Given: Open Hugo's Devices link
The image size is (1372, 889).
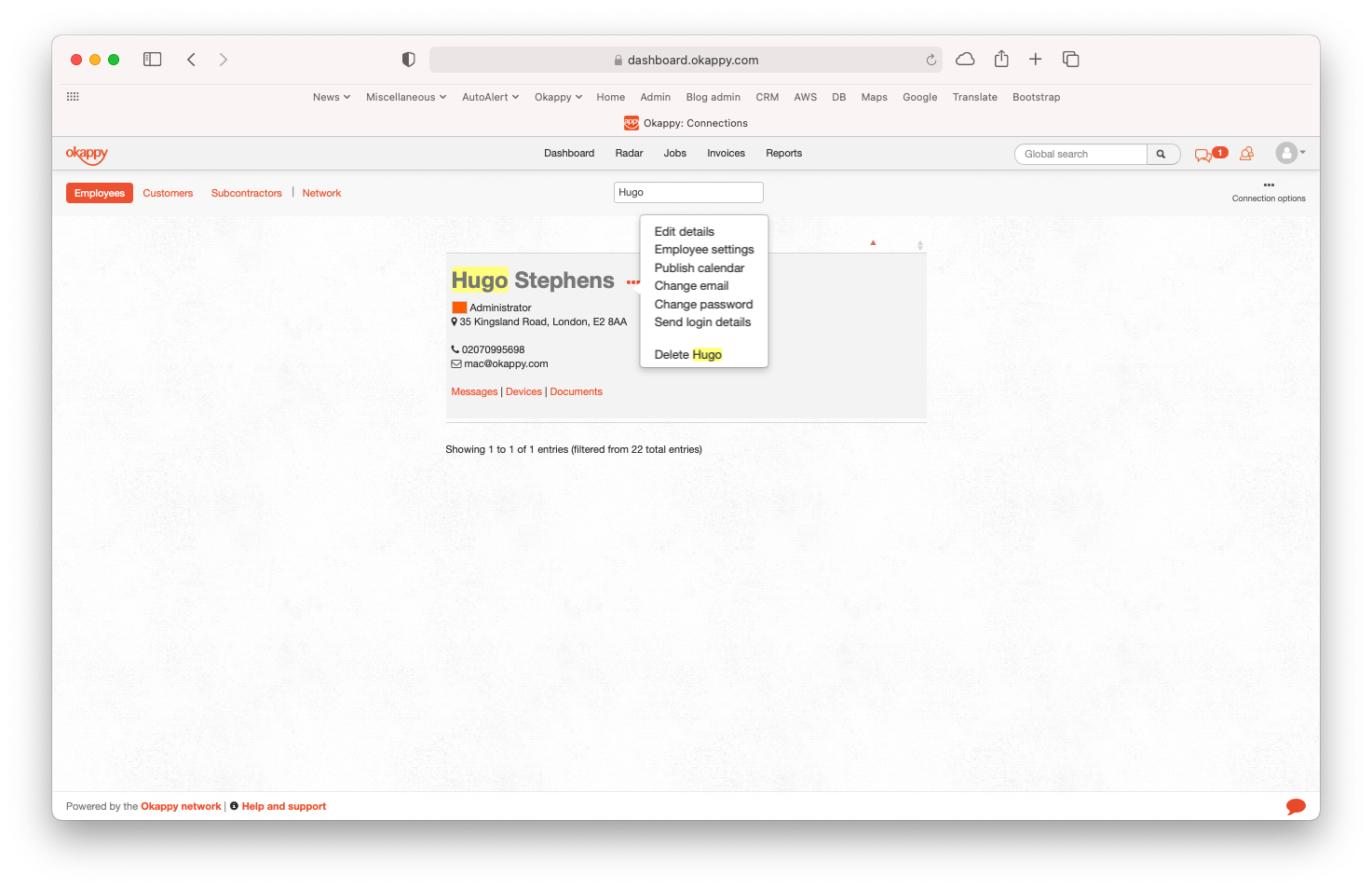Looking at the screenshot, I should (x=523, y=392).
